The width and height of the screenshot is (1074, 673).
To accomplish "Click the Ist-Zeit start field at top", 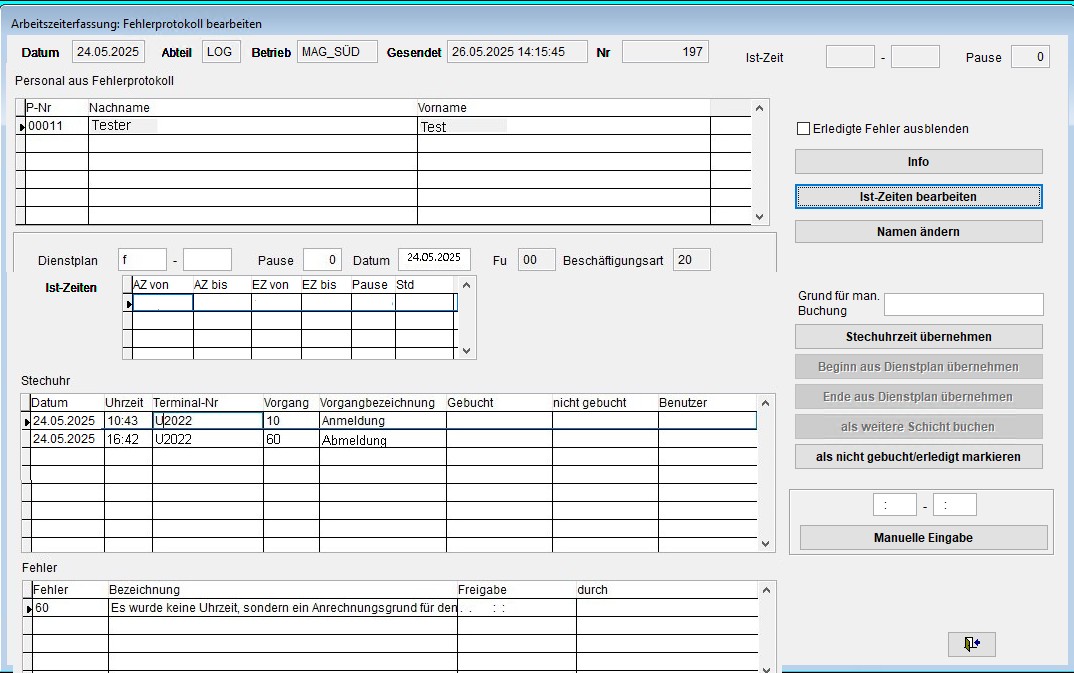I will (850, 57).
